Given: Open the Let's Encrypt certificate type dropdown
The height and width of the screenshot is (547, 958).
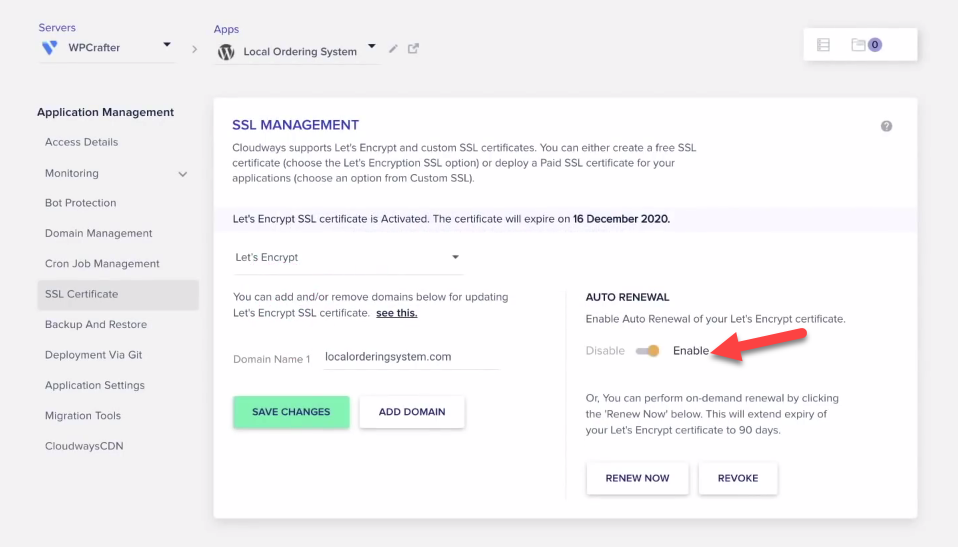Looking at the screenshot, I should point(348,257).
